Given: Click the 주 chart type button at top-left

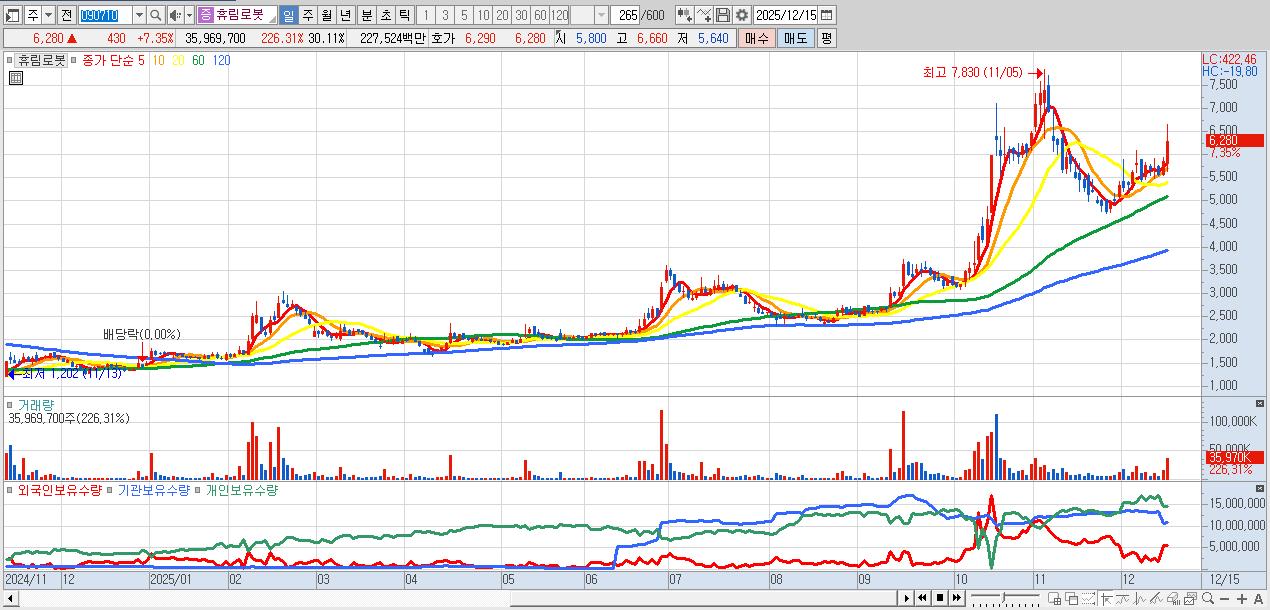Looking at the screenshot, I should [33, 15].
